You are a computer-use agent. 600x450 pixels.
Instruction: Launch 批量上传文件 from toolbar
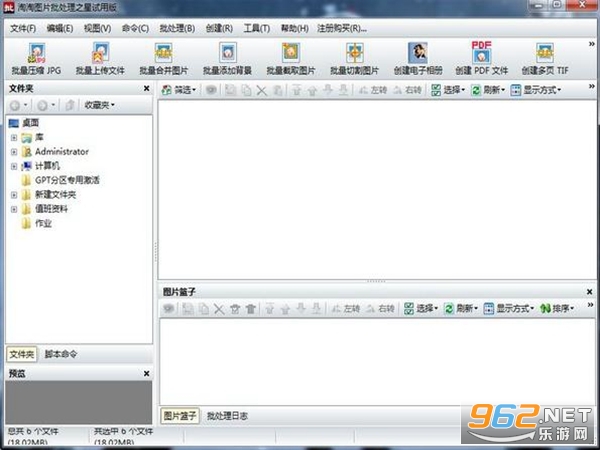pyautogui.click(x=100, y=59)
